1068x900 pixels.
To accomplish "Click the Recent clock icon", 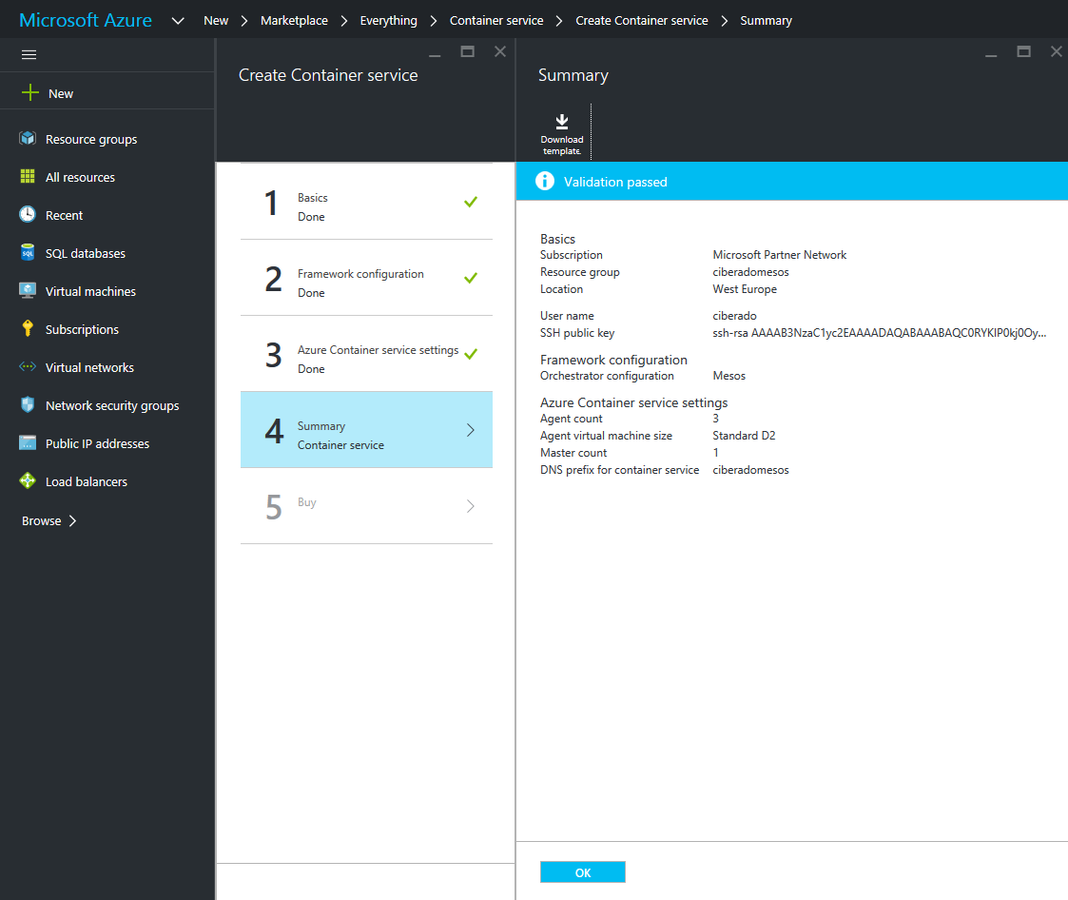I will pyautogui.click(x=27, y=215).
